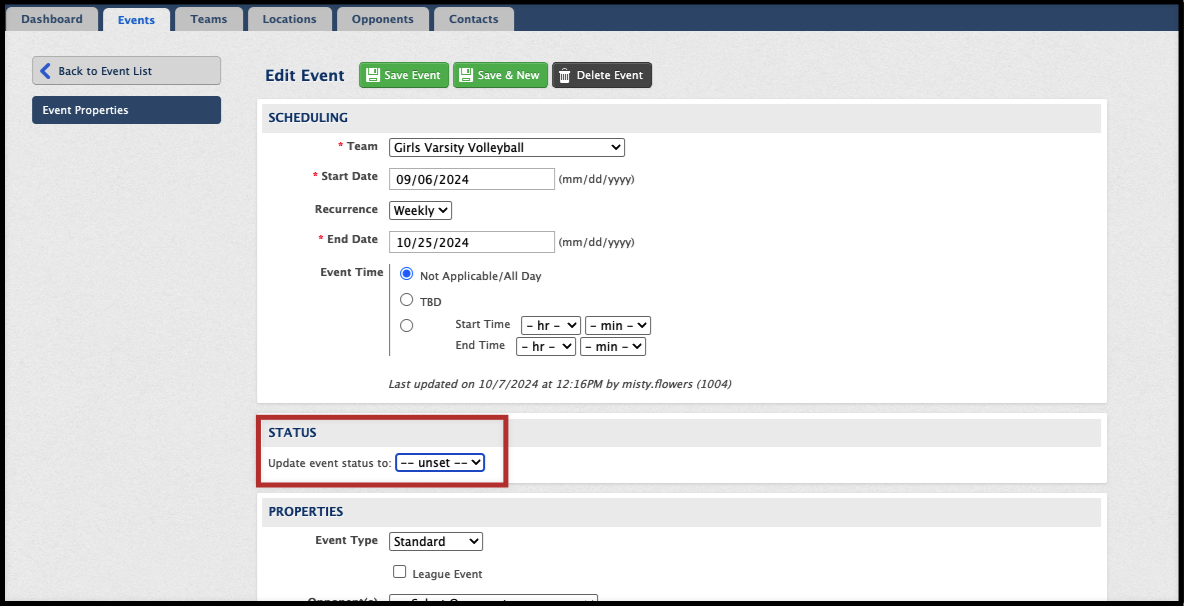Switch to the Locations tab
1184x606 pixels.
click(289, 19)
